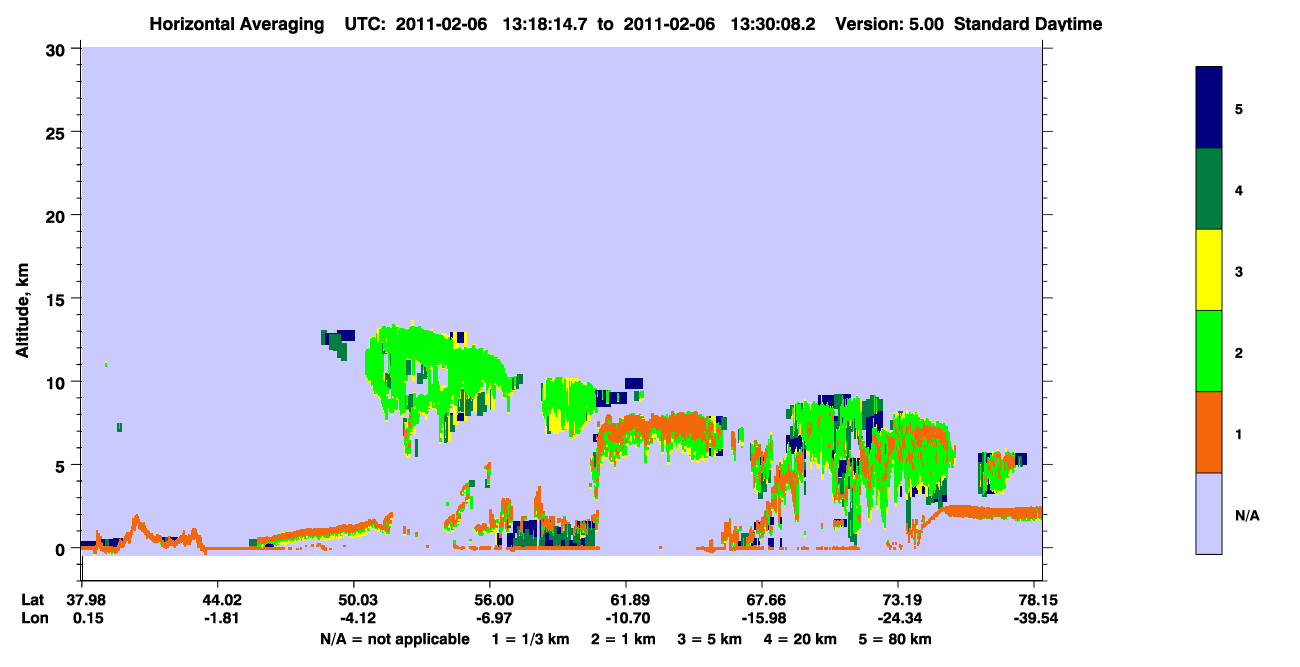Click the 'Standard Daytime' label

click(x=1028, y=24)
